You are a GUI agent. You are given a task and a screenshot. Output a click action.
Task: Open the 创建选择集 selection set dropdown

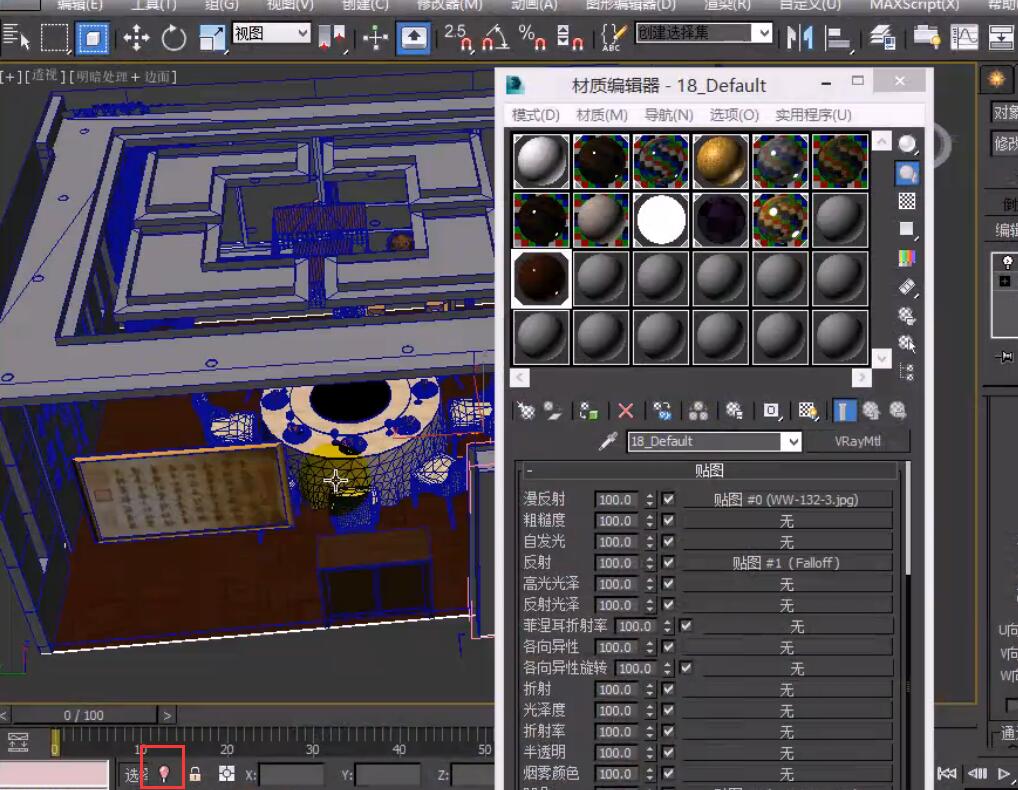[x=764, y=33]
